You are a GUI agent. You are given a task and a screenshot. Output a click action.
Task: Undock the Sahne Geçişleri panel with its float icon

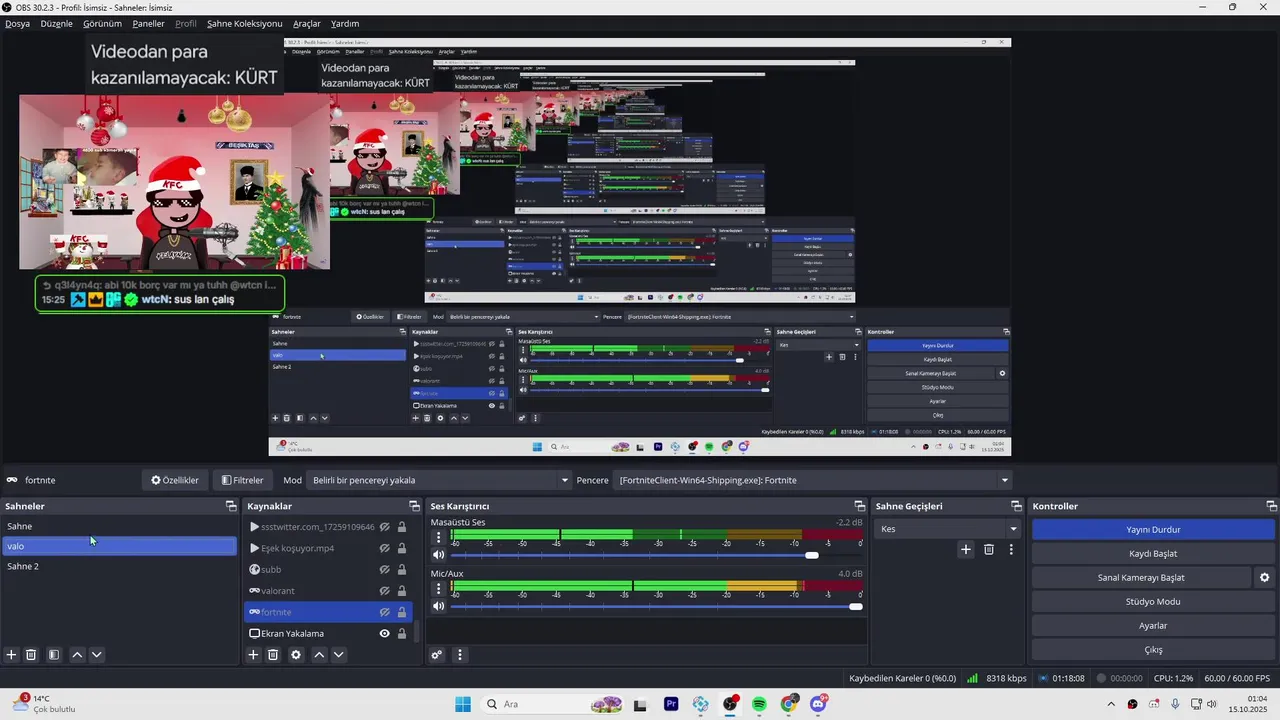point(1016,506)
